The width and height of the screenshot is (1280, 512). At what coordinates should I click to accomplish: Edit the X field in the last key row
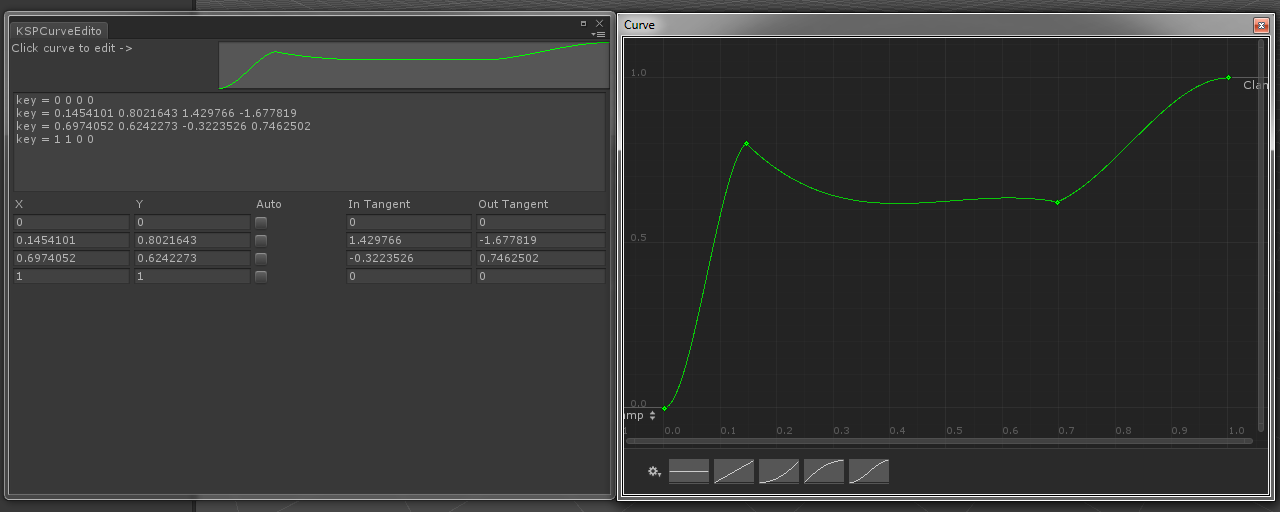coord(71,276)
